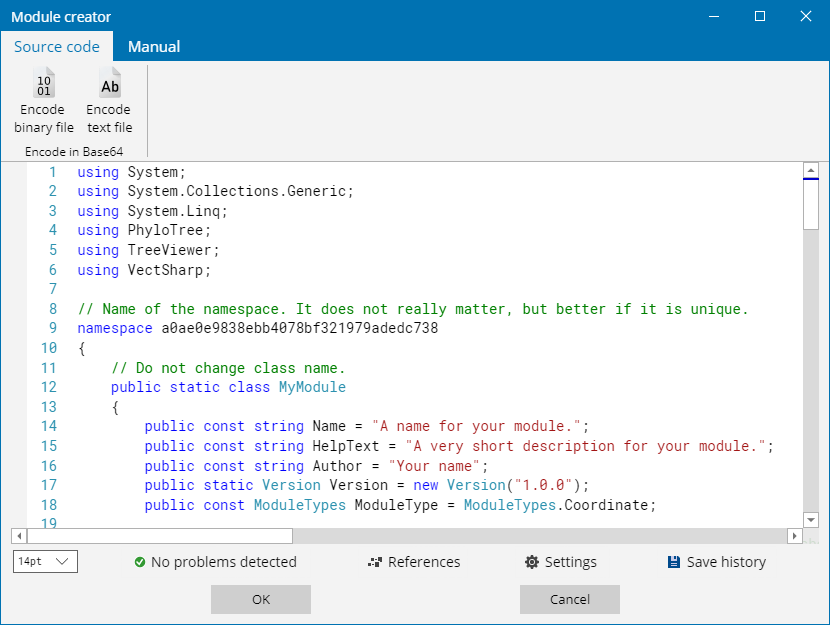Place cursor on the namespace line of code
This screenshot has height=625, width=830.
click(x=257, y=328)
